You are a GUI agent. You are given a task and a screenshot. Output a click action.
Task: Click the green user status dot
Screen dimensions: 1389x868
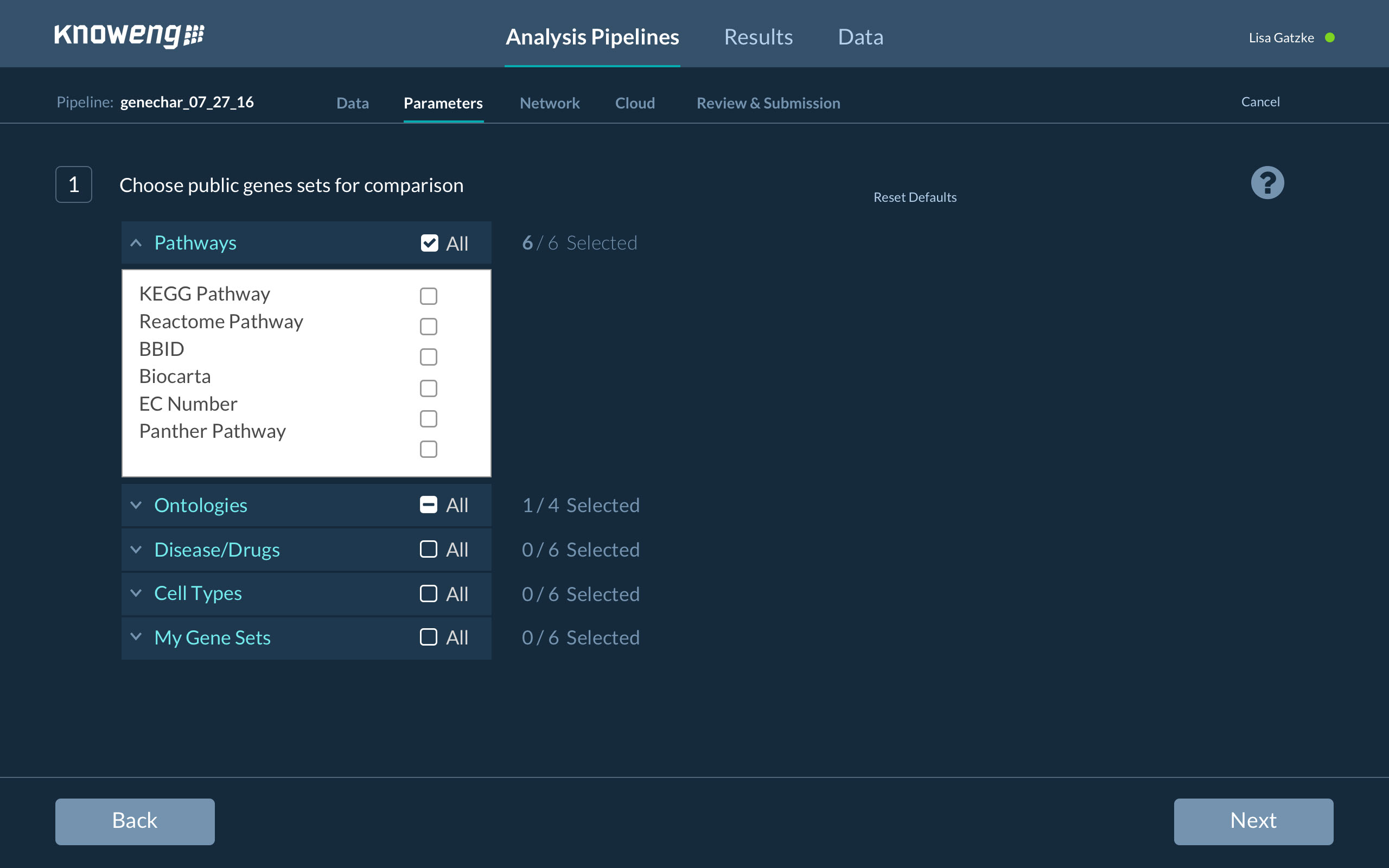[x=1329, y=38]
